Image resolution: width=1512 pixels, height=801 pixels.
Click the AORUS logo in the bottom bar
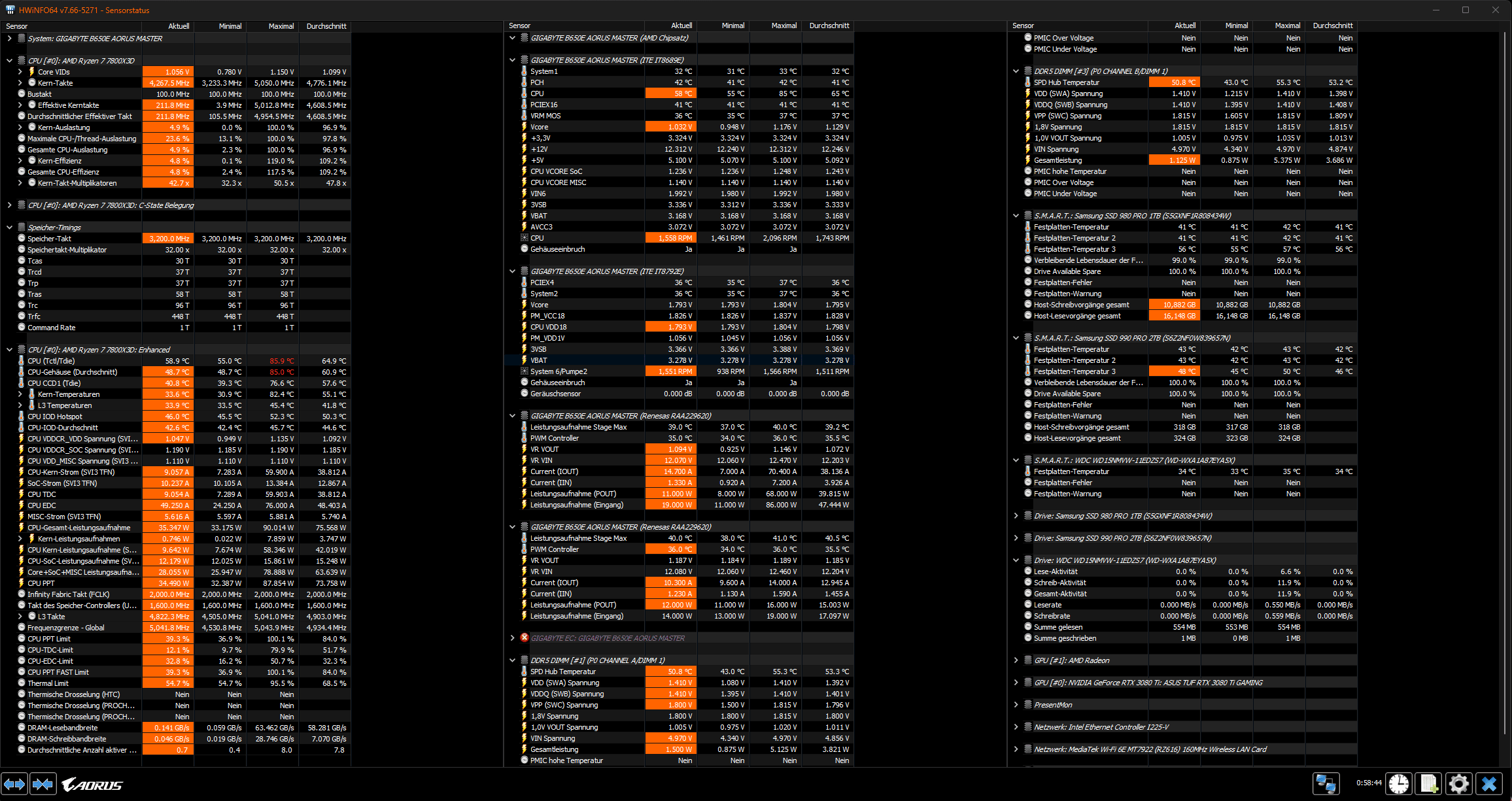92,785
